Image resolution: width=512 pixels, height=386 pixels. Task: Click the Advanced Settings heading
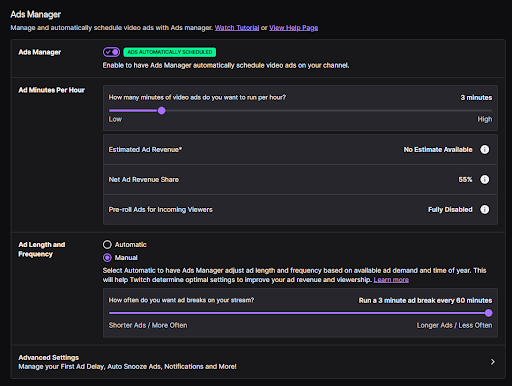point(49,357)
